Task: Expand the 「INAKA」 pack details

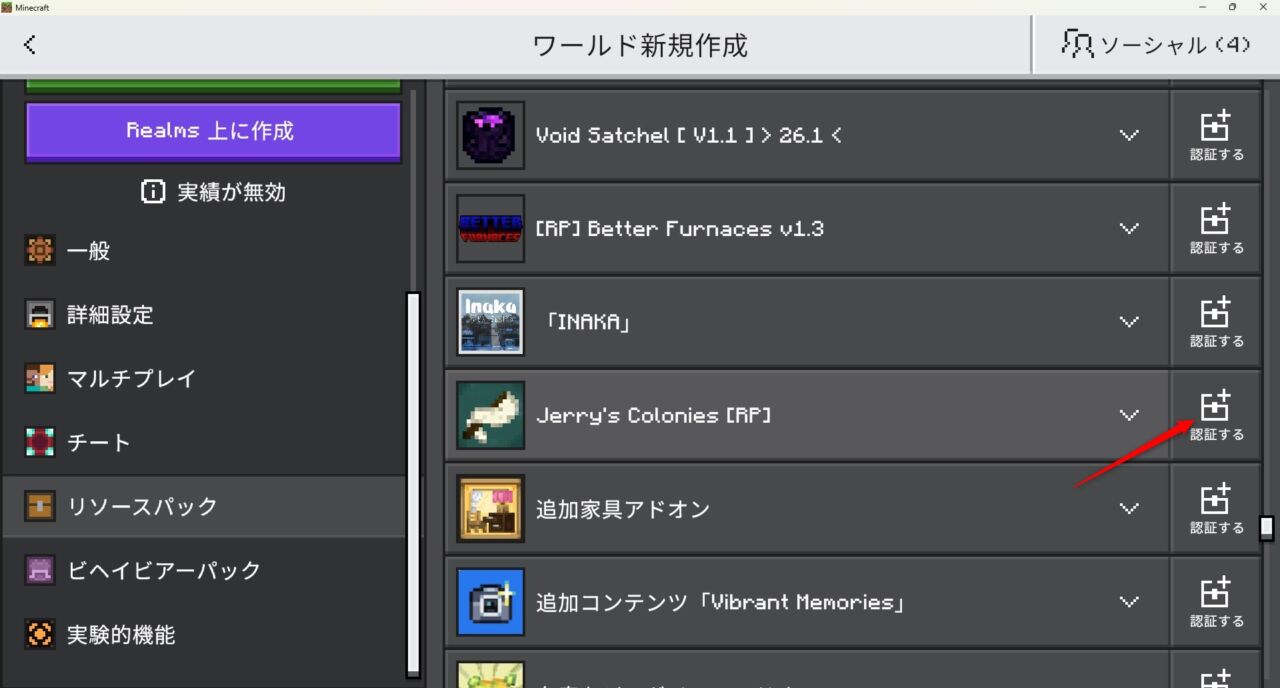Action: pyautogui.click(x=1129, y=322)
